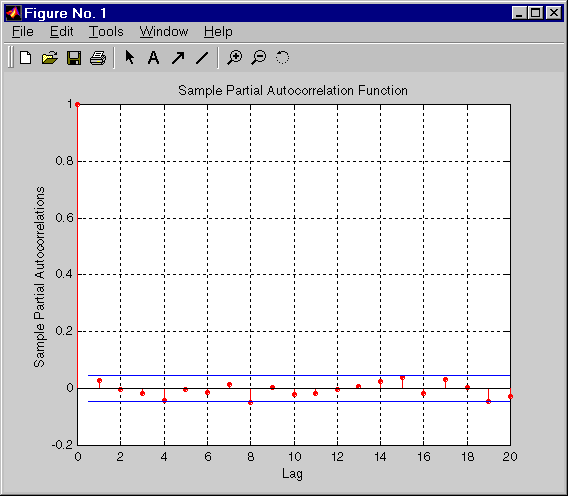Enable the Zoom In magnifier tool
This screenshot has height=501, width=570.
click(234, 57)
